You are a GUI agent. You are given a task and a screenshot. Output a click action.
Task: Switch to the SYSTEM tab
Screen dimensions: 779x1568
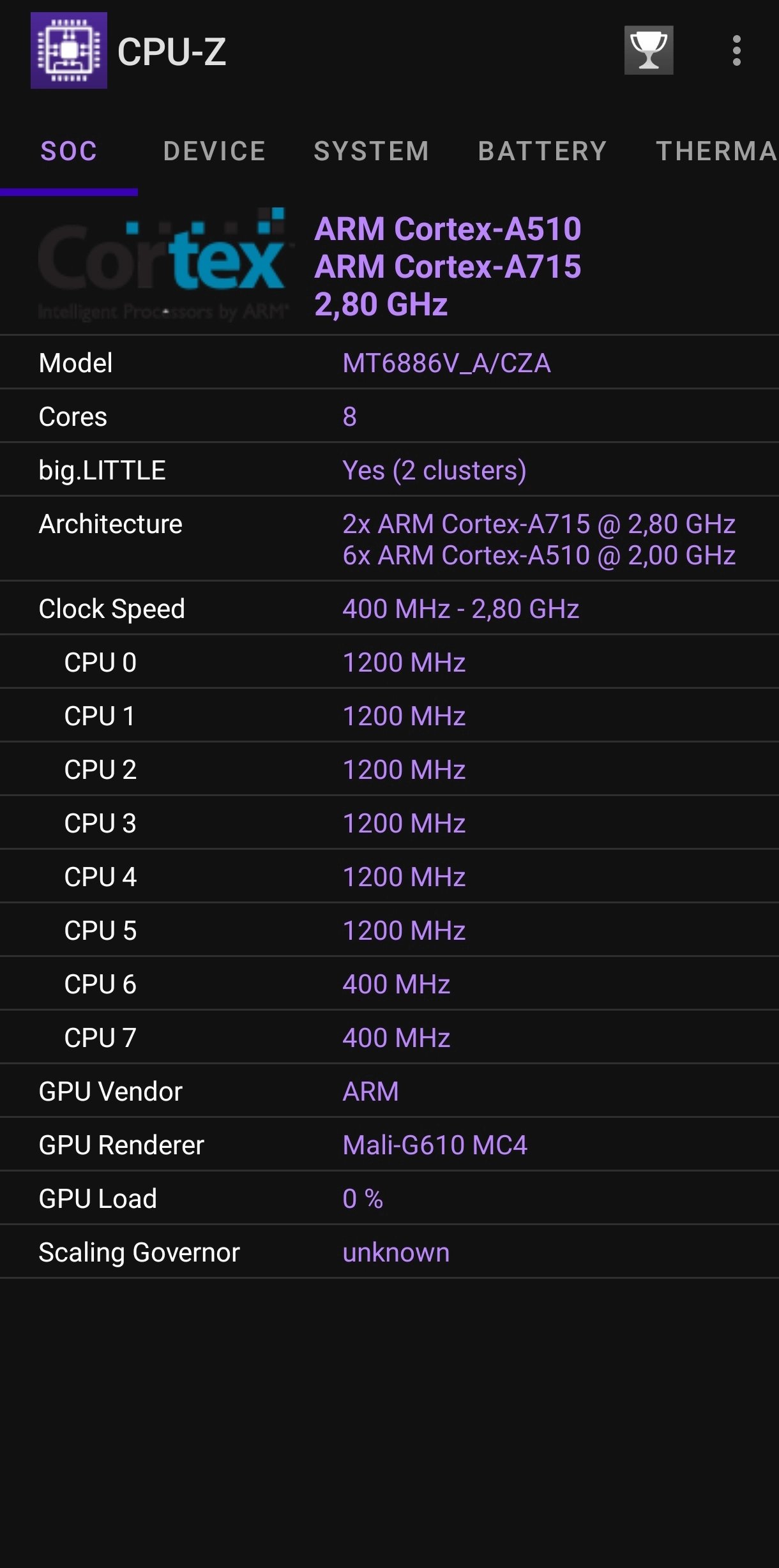click(370, 151)
